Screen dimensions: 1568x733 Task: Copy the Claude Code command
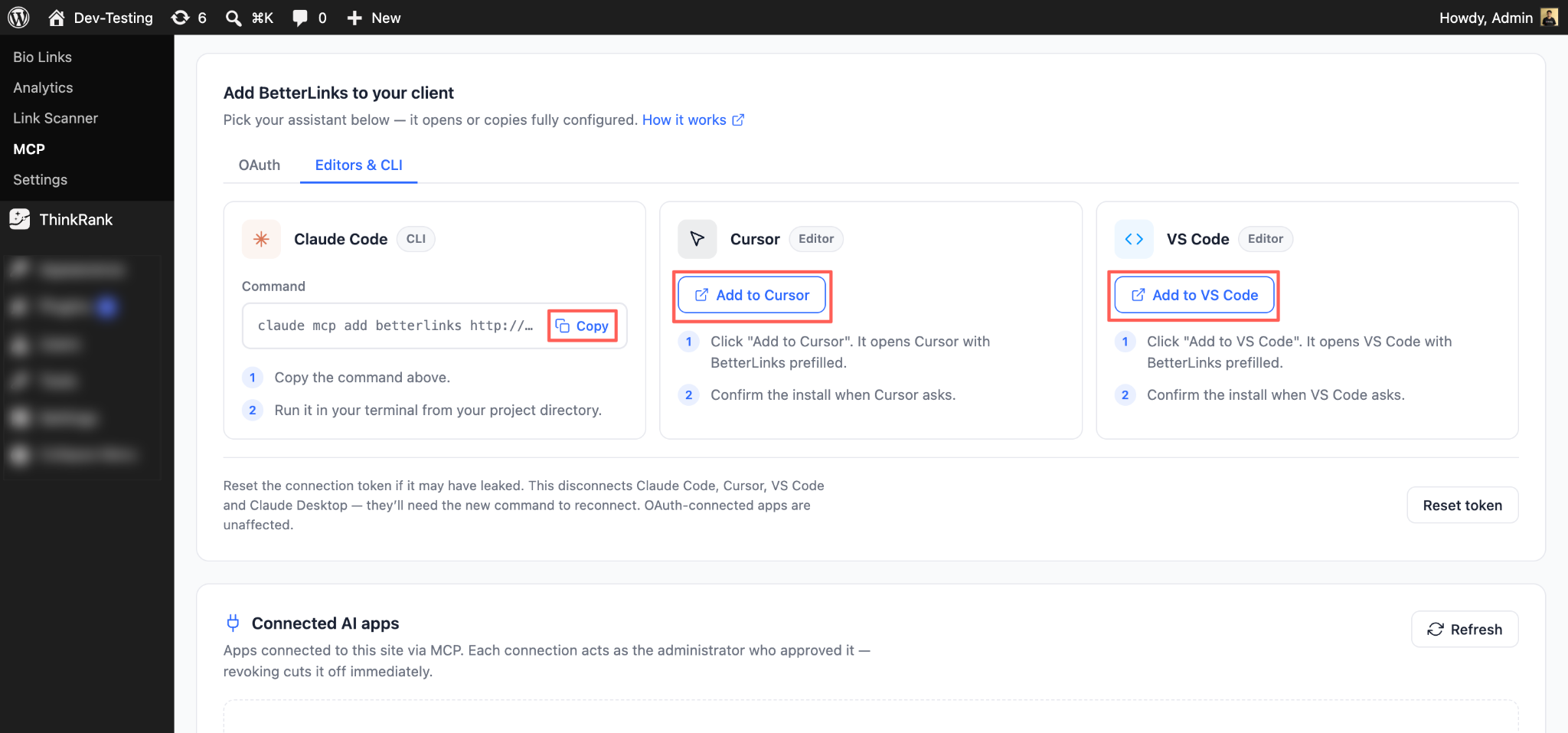(583, 326)
